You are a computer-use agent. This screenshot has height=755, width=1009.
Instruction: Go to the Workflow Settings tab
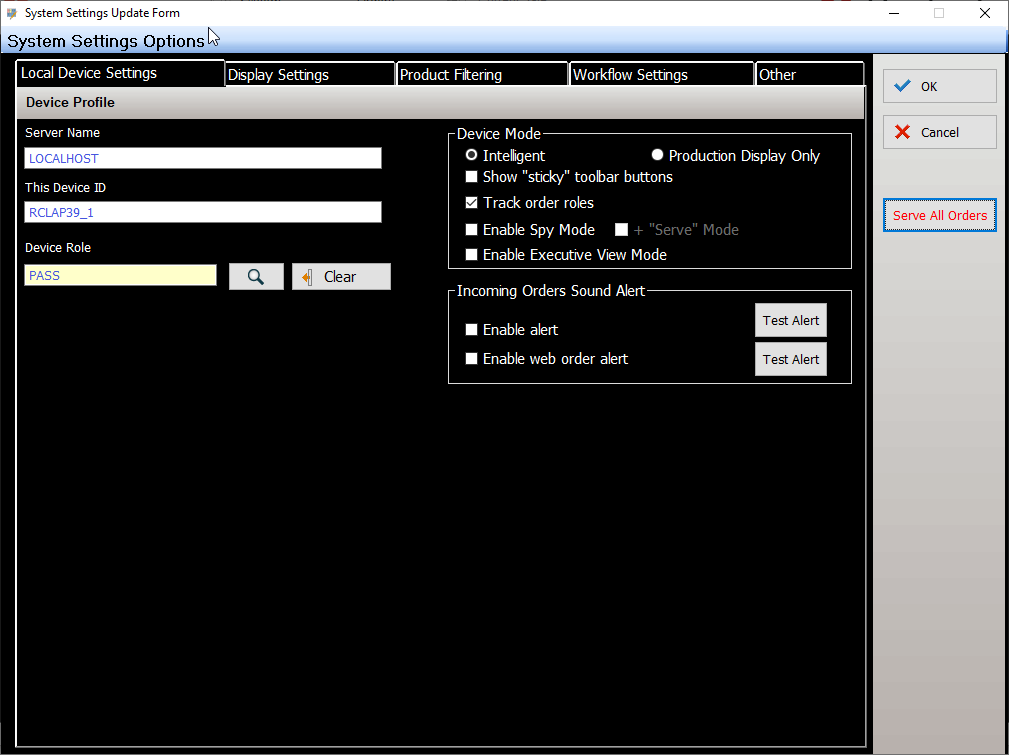[662, 74]
